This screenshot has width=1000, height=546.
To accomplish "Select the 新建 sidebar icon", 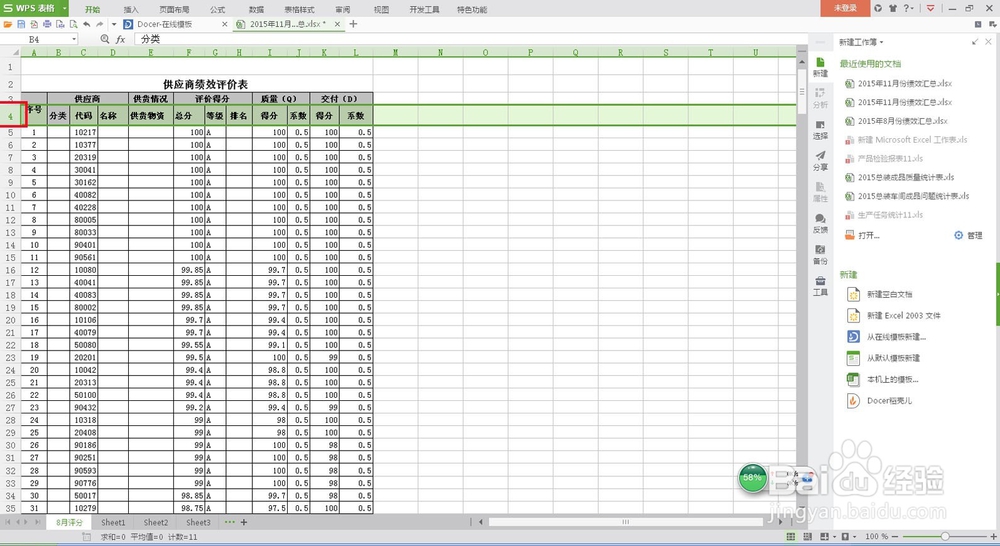I will point(820,66).
